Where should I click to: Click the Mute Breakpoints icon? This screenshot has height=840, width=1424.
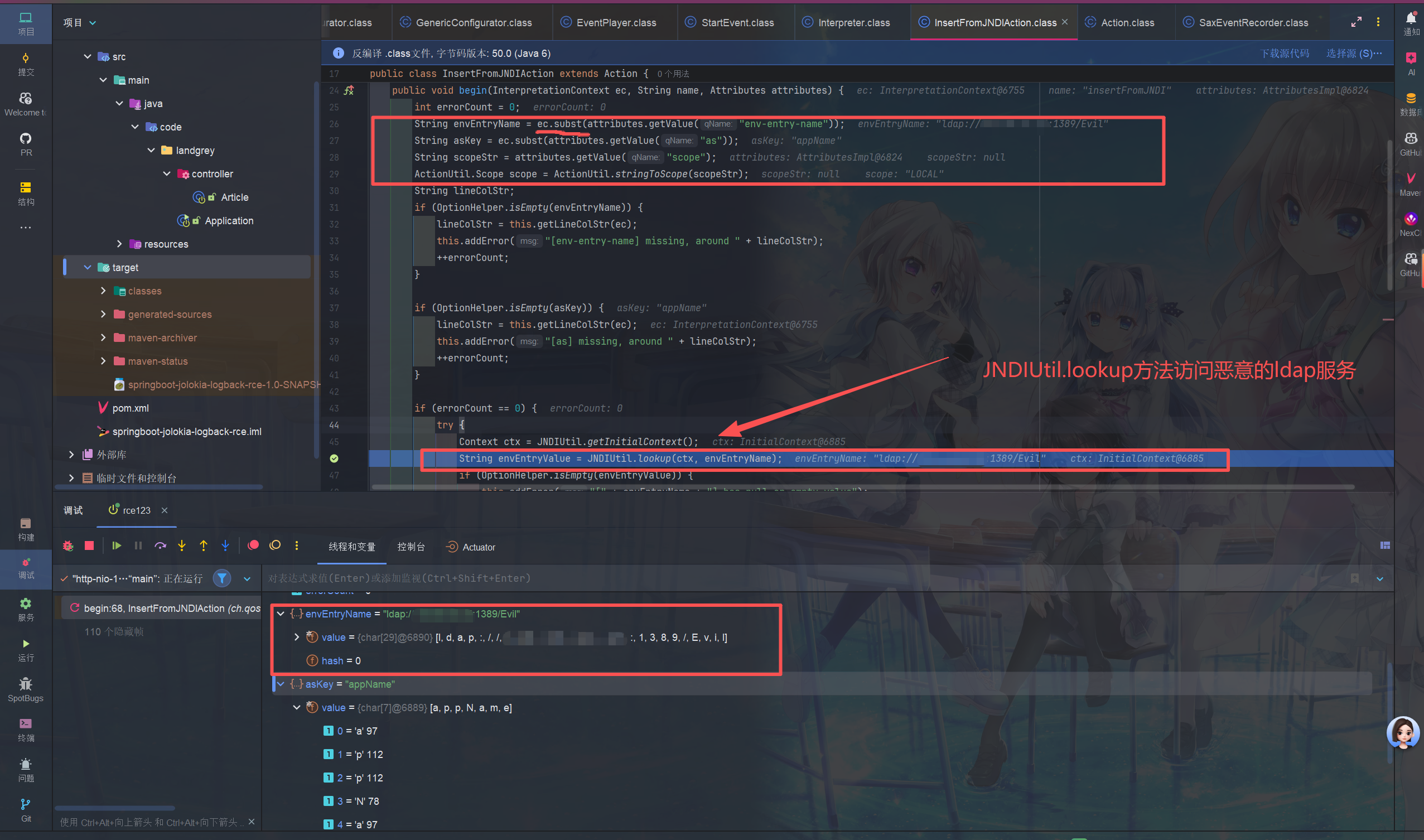[275, 545]
